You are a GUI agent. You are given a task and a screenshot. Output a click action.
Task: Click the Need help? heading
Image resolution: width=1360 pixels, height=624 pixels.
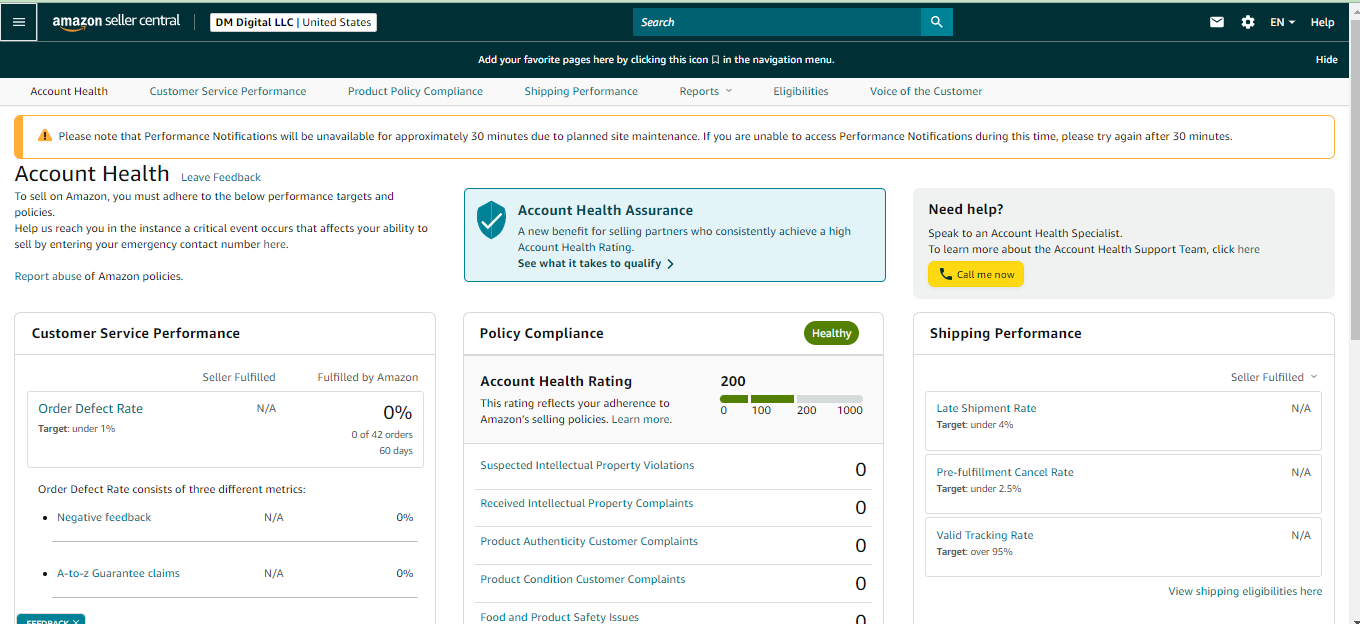[x=966, y=209]
